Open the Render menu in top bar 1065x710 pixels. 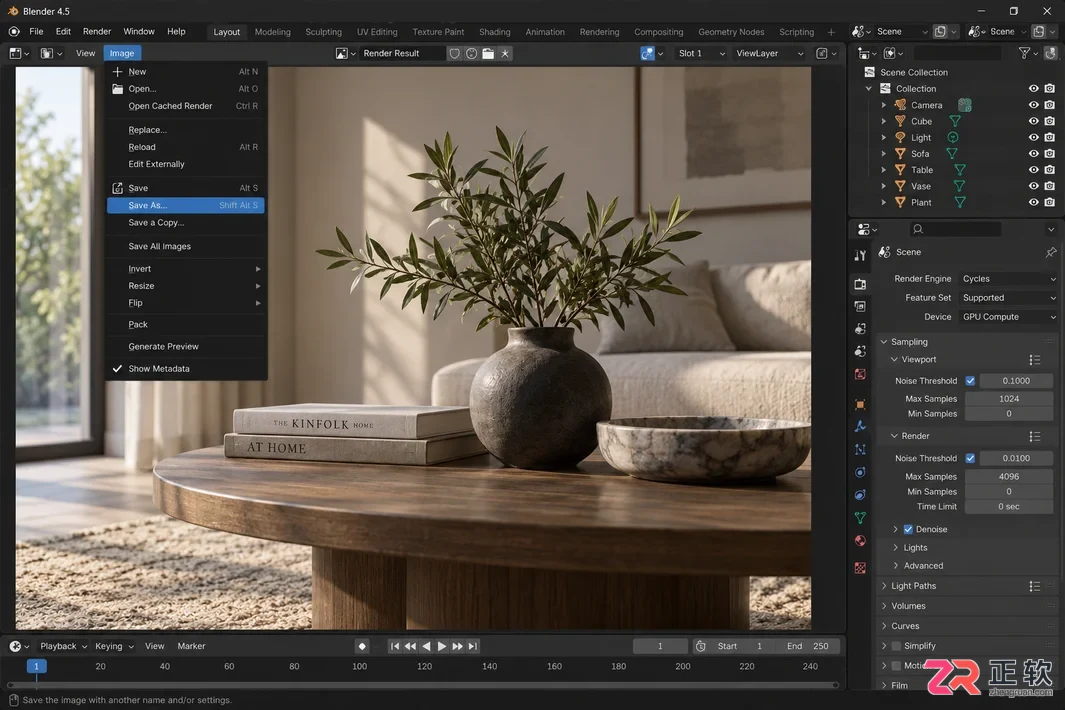[x=97, y=31]
